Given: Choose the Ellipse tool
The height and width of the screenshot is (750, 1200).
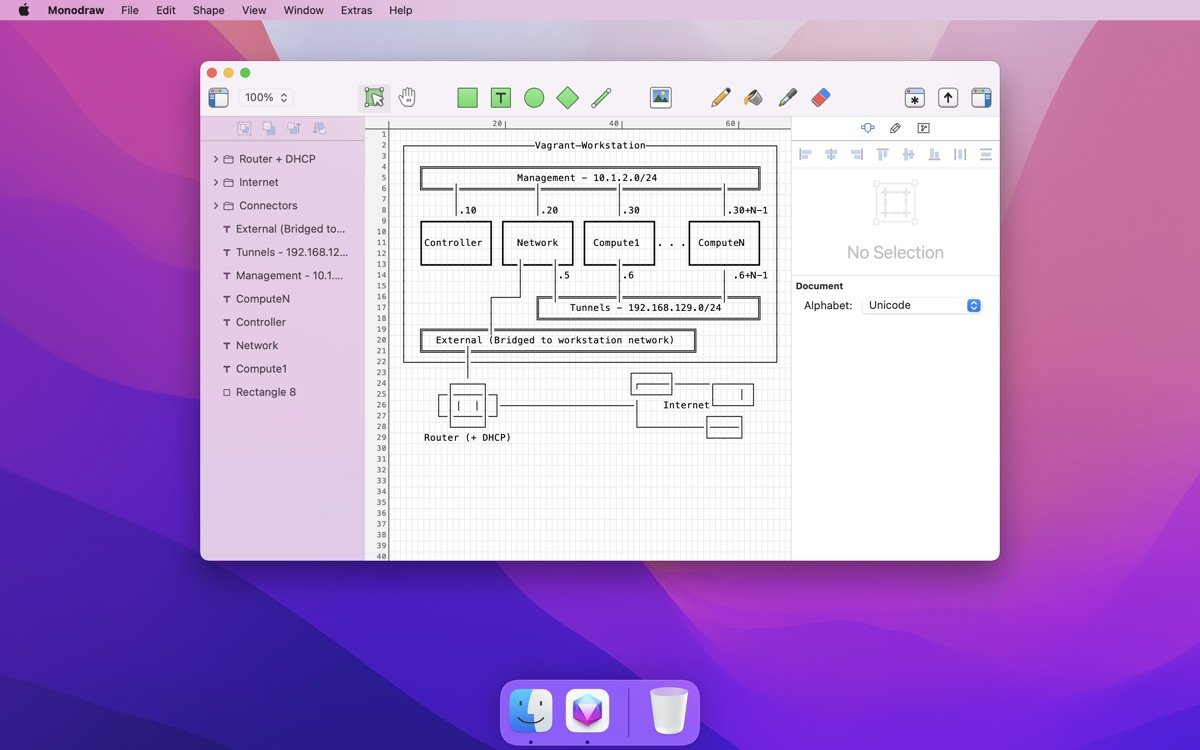Looking at the screenshot, I should coord(534,98).
